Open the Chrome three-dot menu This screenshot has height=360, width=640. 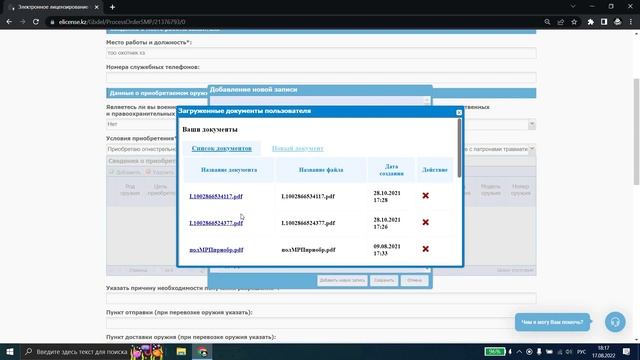click(x=631, y=22)
